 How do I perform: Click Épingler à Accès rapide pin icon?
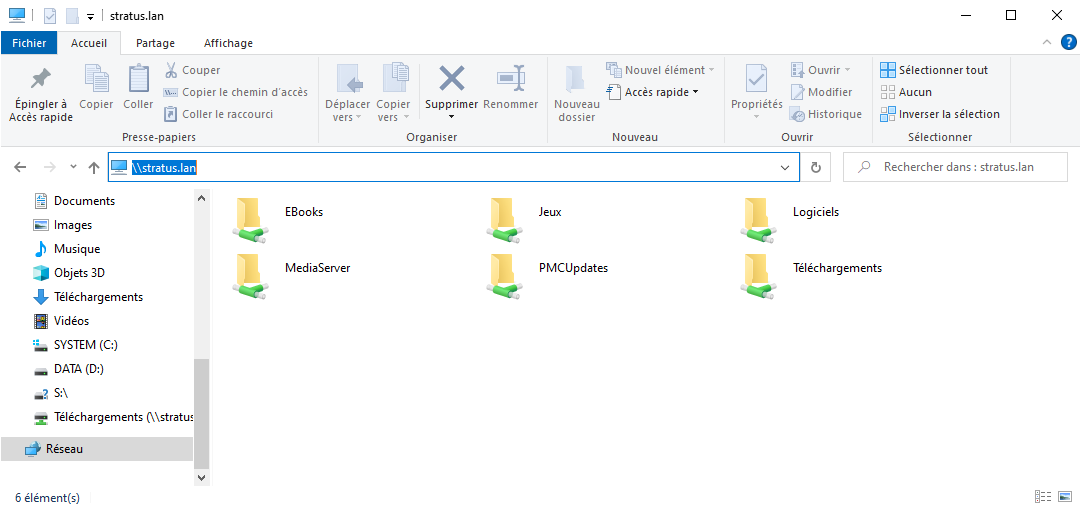pos(41,79)
